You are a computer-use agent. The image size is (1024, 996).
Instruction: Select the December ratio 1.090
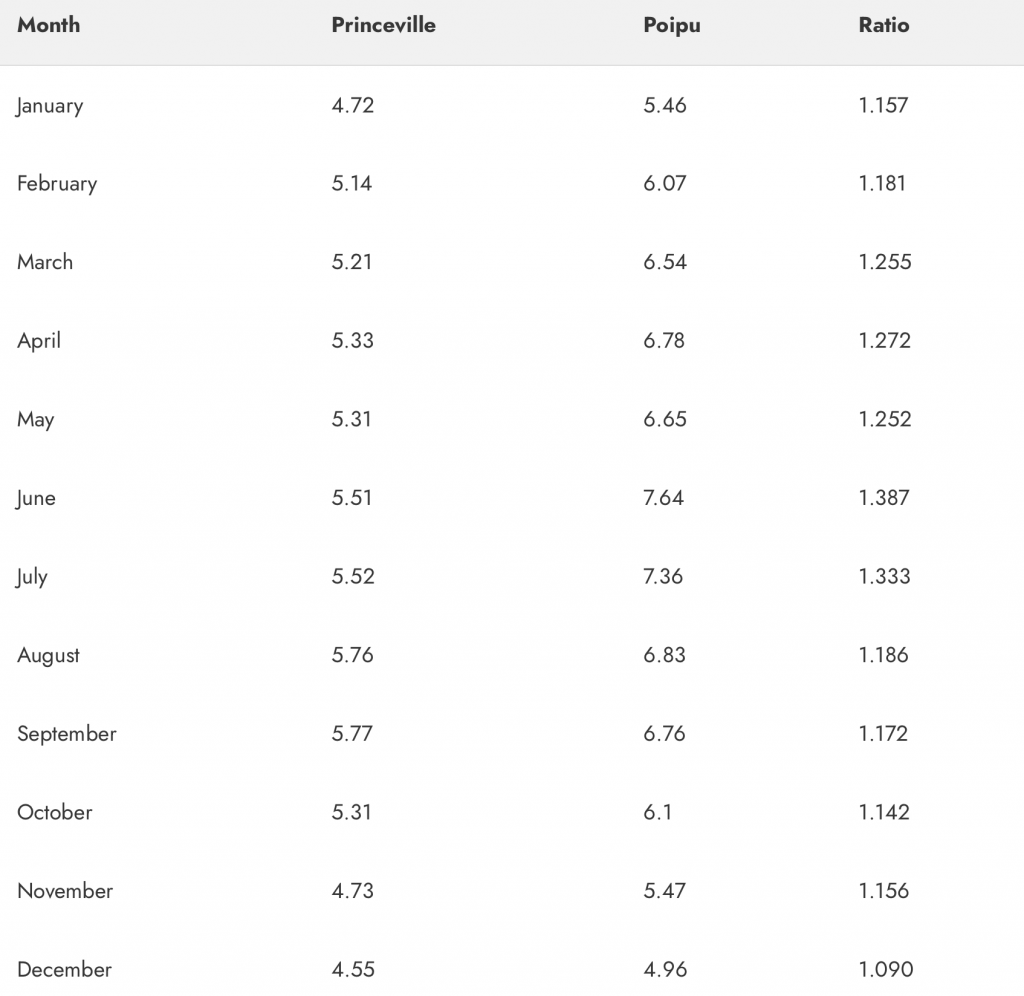click(x=886, y=969)
